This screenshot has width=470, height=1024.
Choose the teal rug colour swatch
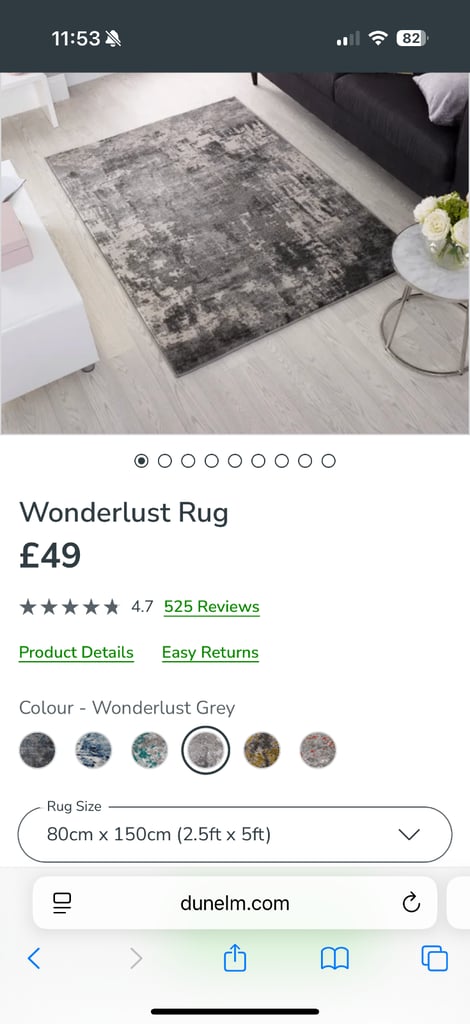(x=149, y=750)
